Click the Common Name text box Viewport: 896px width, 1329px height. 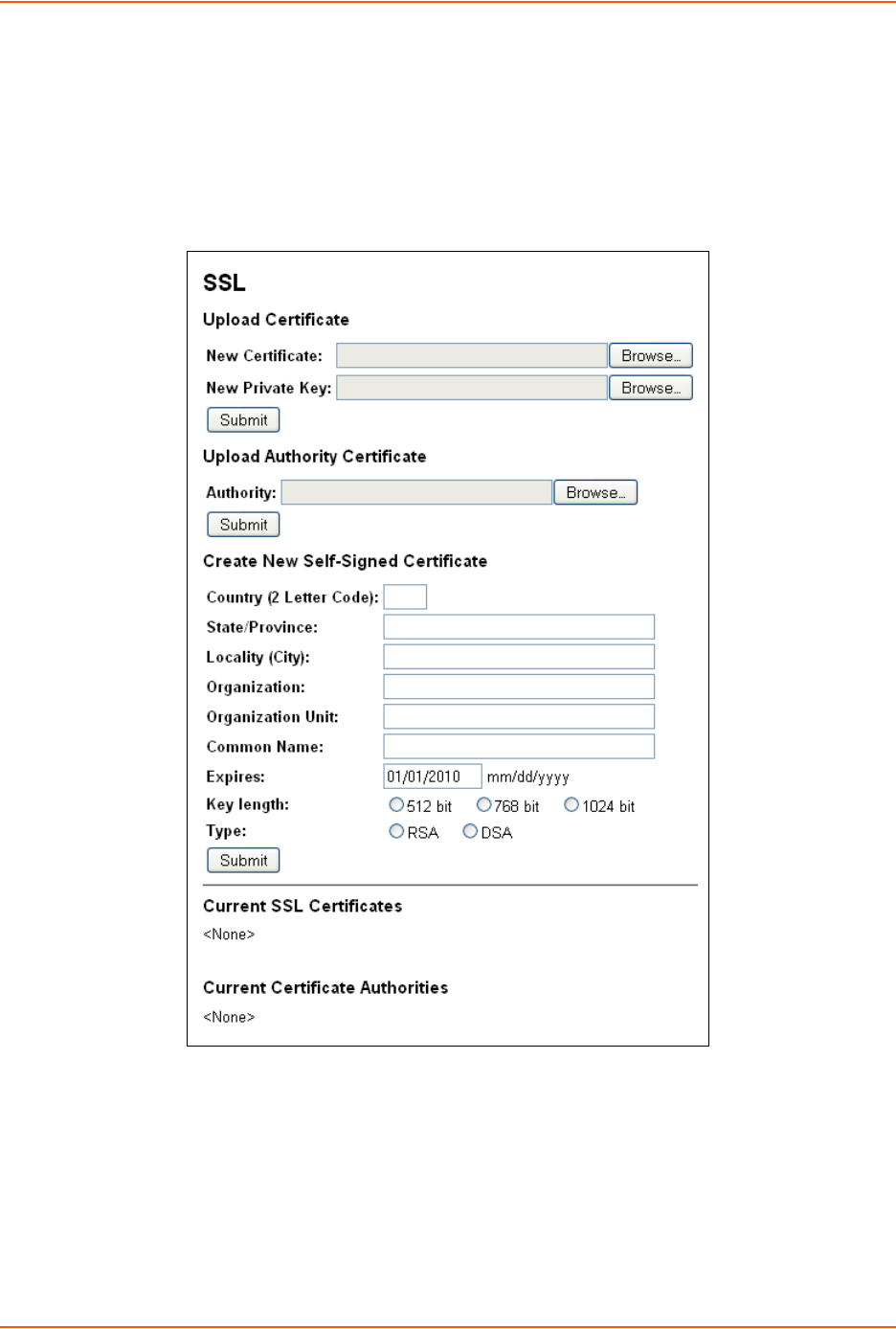pyautogui.click(x=519, y=746)
